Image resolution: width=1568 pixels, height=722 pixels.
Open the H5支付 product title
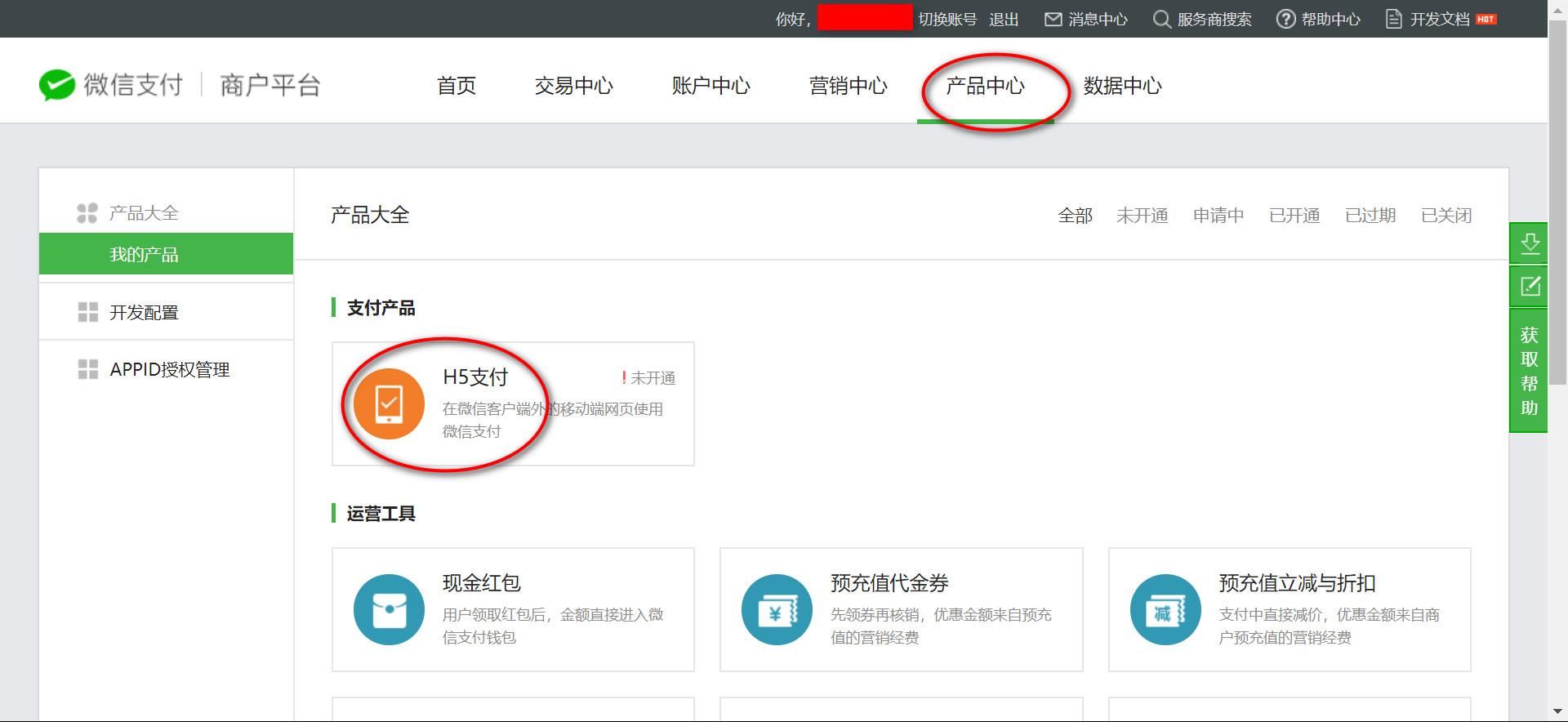(x=475, y=377)
